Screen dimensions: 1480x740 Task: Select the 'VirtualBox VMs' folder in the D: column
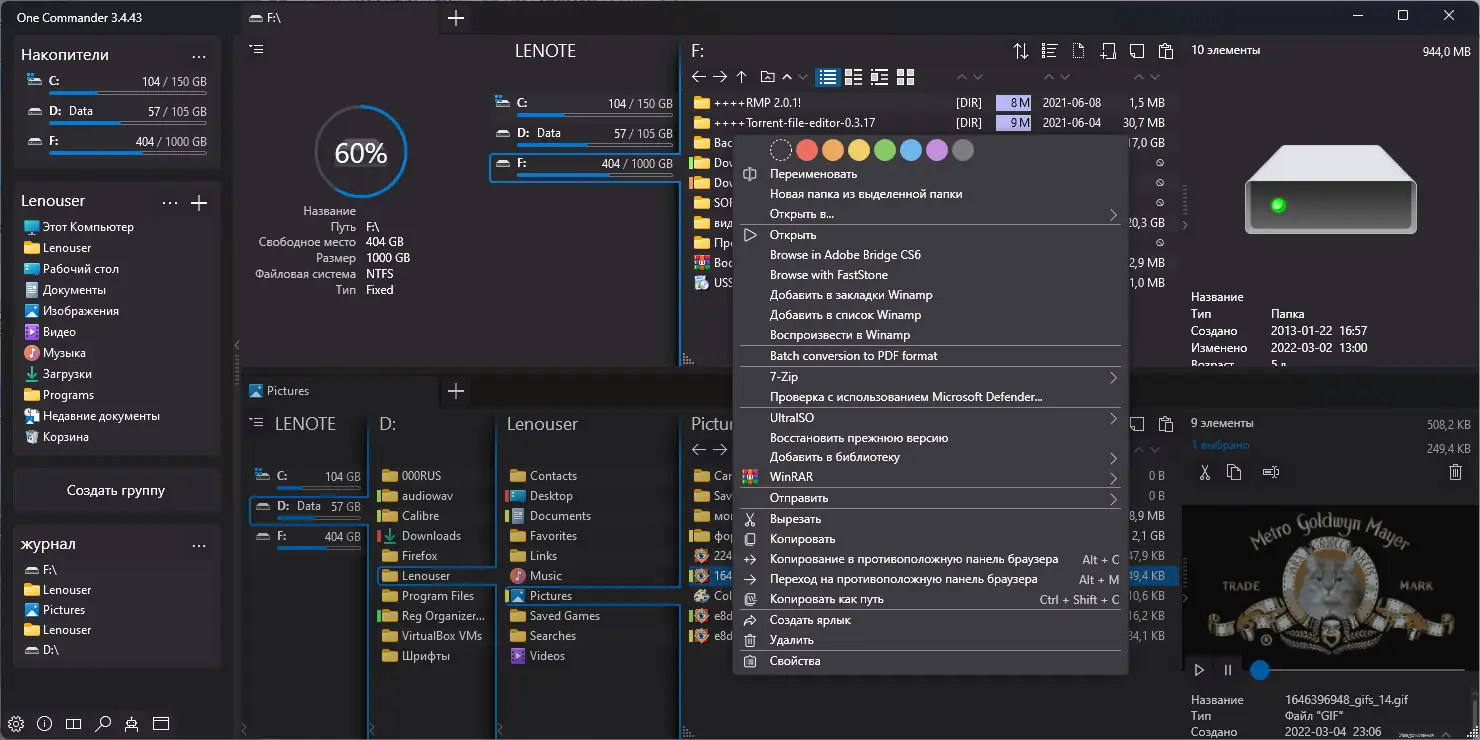[432, 636]
